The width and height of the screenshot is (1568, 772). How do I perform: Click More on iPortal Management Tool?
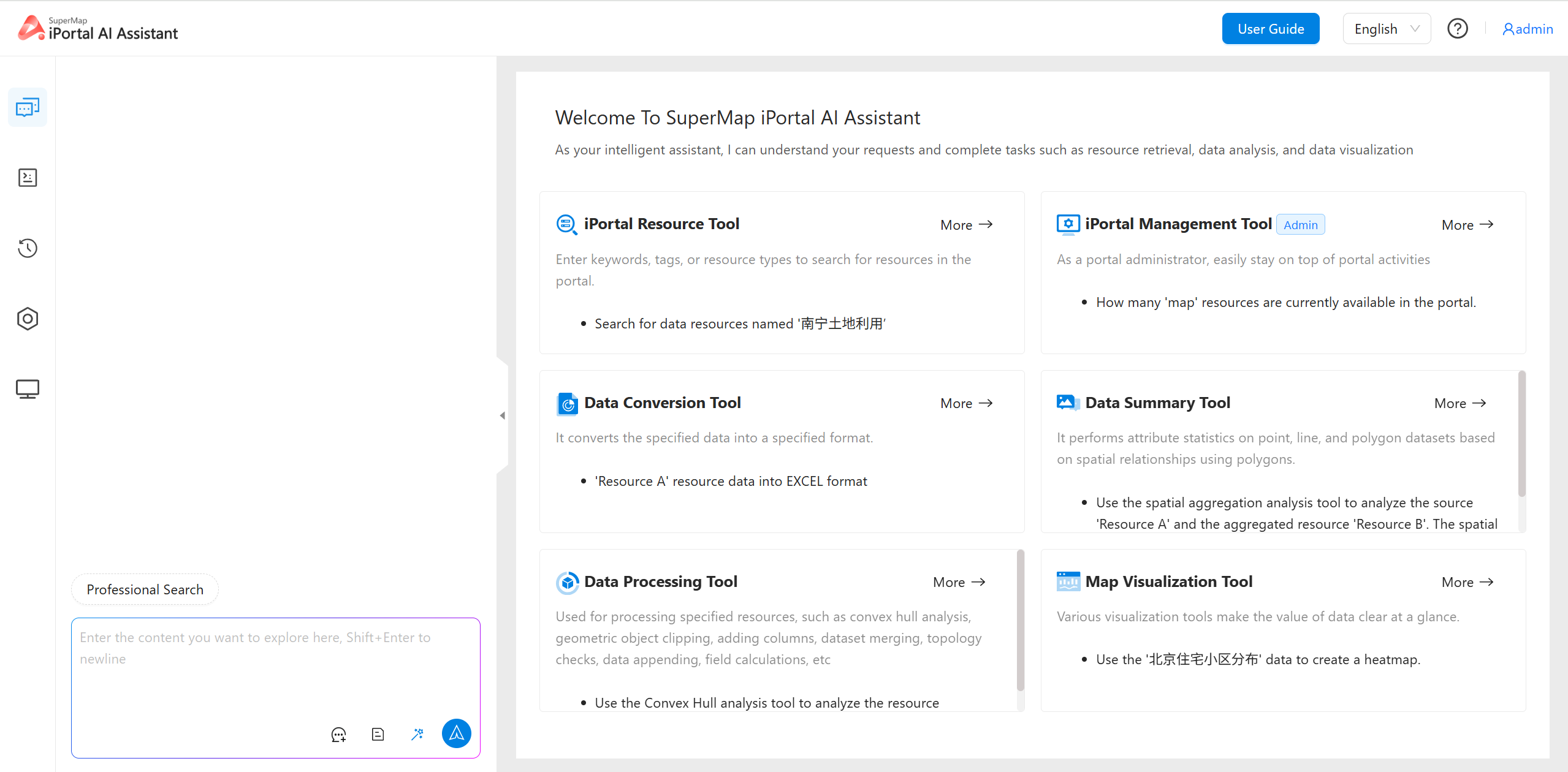[1467, 225]
